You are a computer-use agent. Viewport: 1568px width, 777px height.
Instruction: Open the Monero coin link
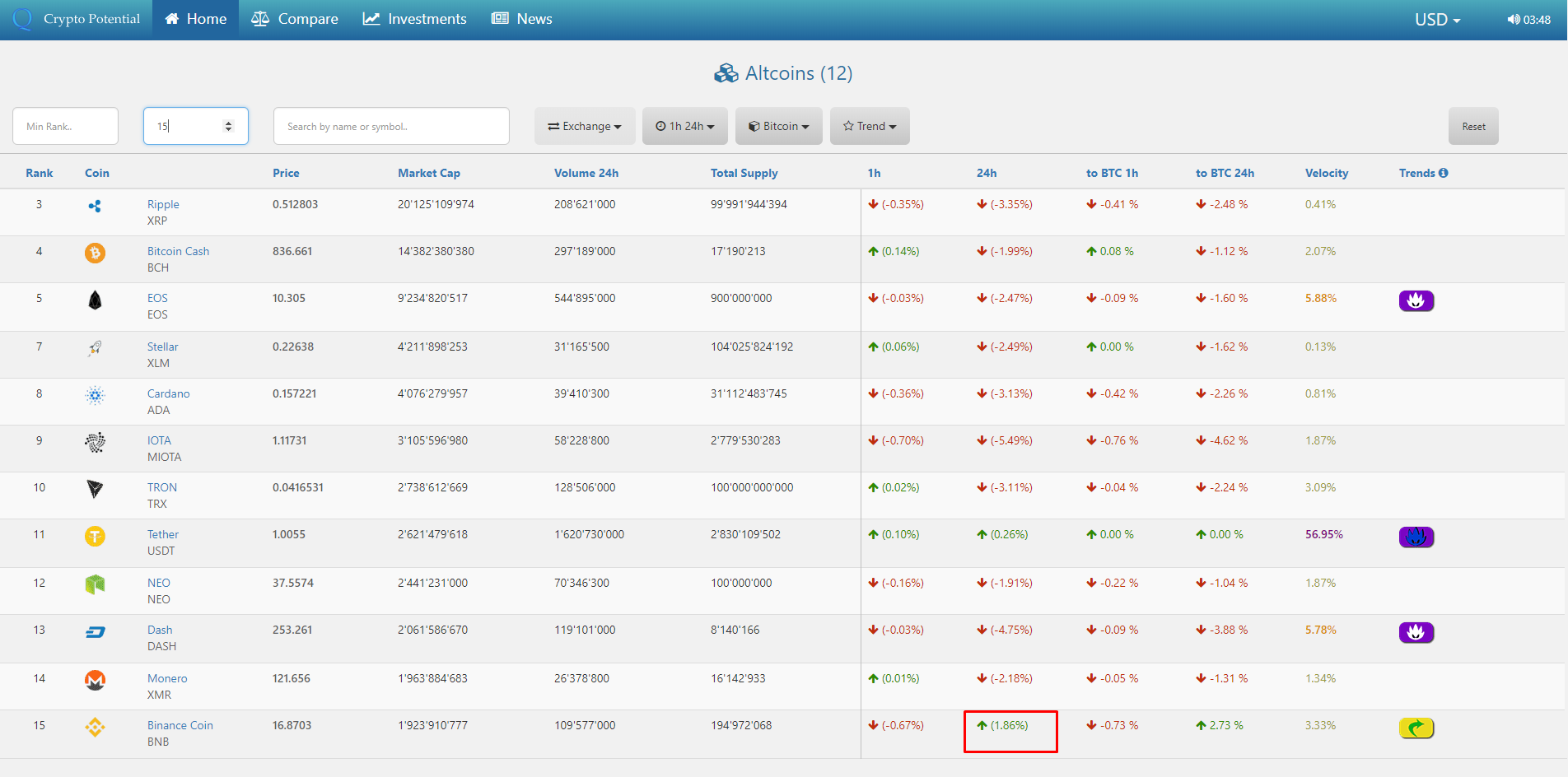click(x=167, y=678)
